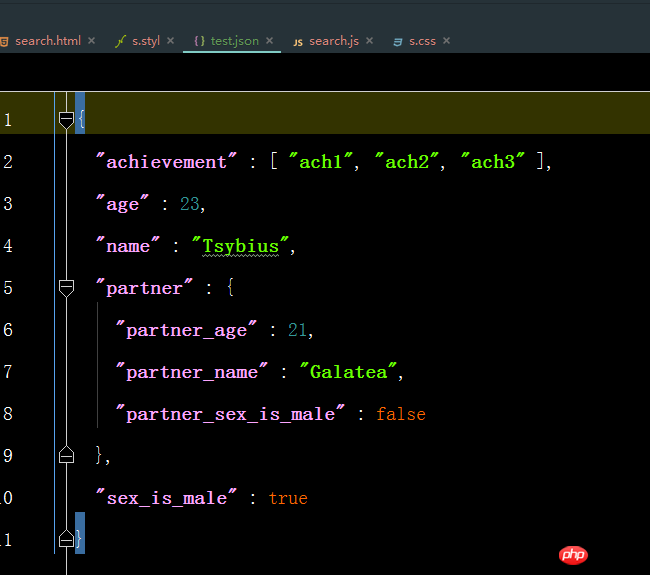Click line number 8 in the gutter

tap(7, 414)
